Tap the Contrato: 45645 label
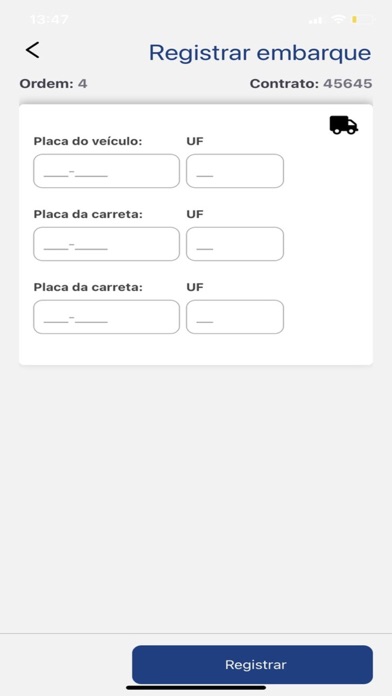 click(311, 83)
